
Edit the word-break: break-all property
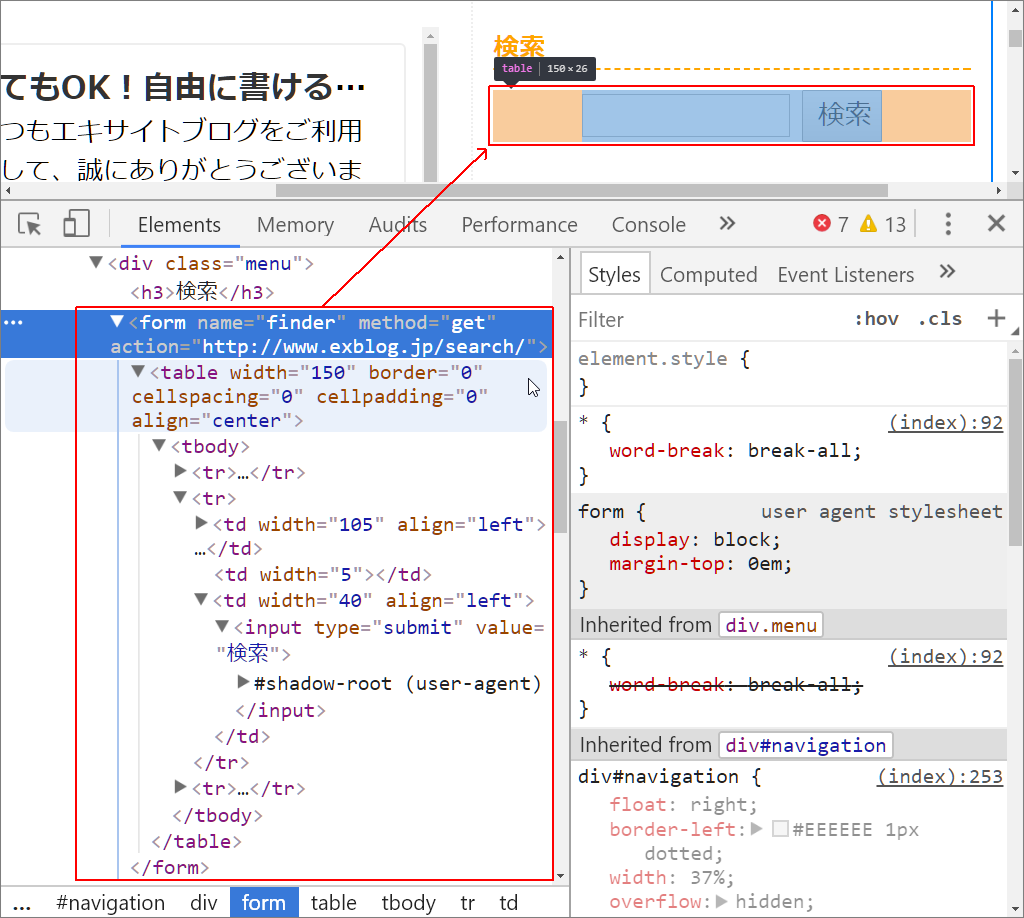click(x=735, y=451)
